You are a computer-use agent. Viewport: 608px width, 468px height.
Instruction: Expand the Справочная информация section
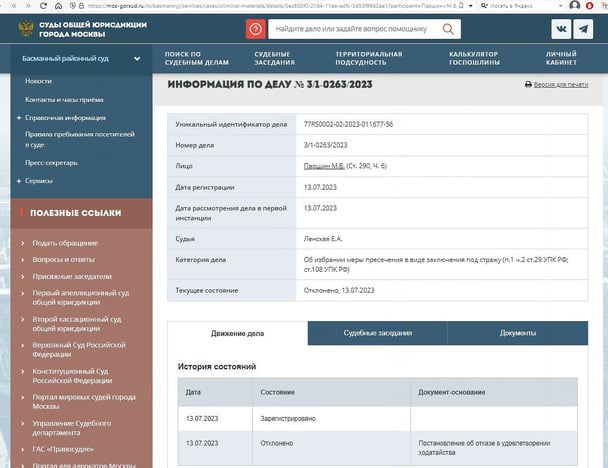click(65, 117)
